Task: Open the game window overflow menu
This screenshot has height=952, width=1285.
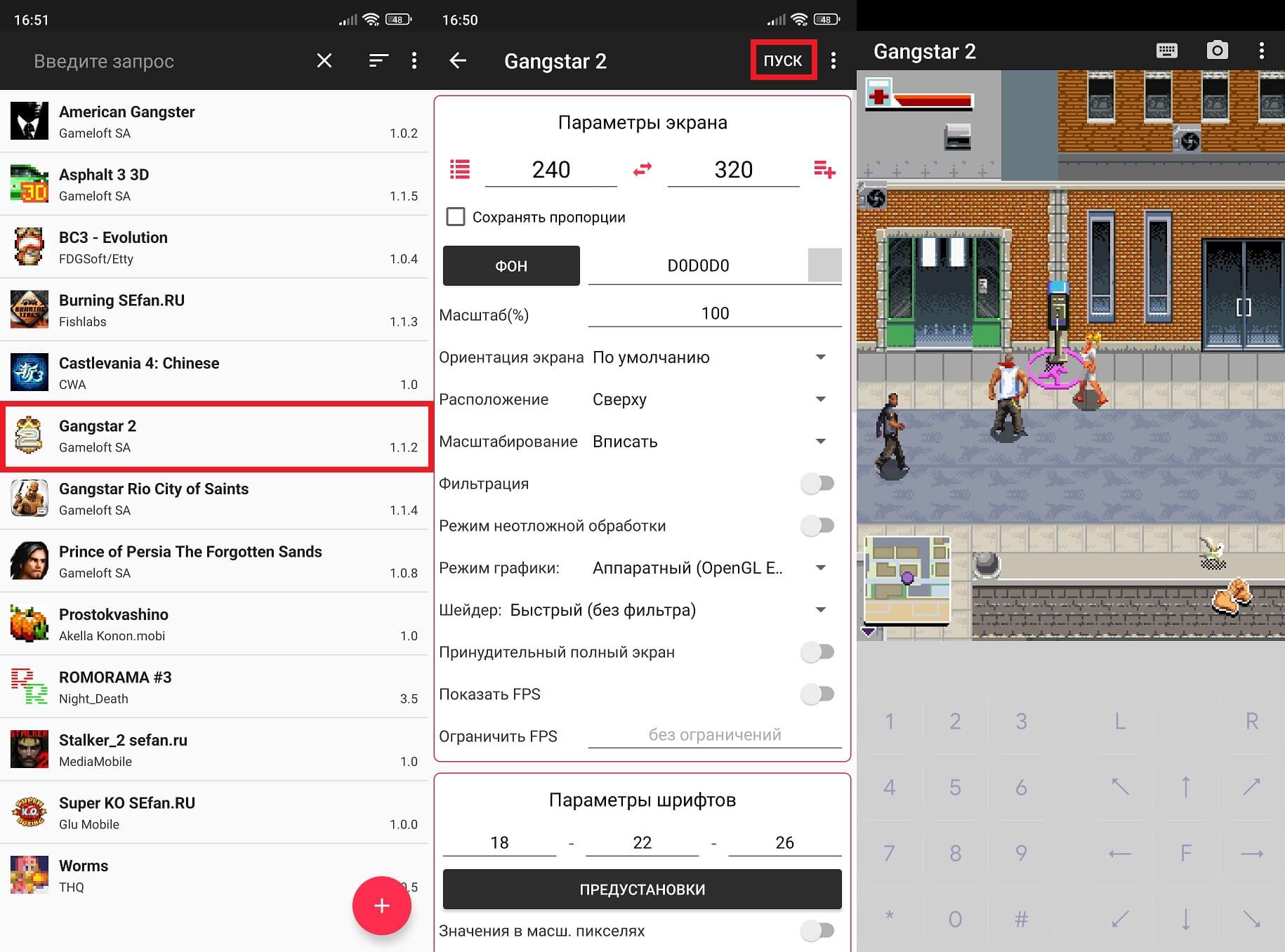Action: [x=1262, y=51]
